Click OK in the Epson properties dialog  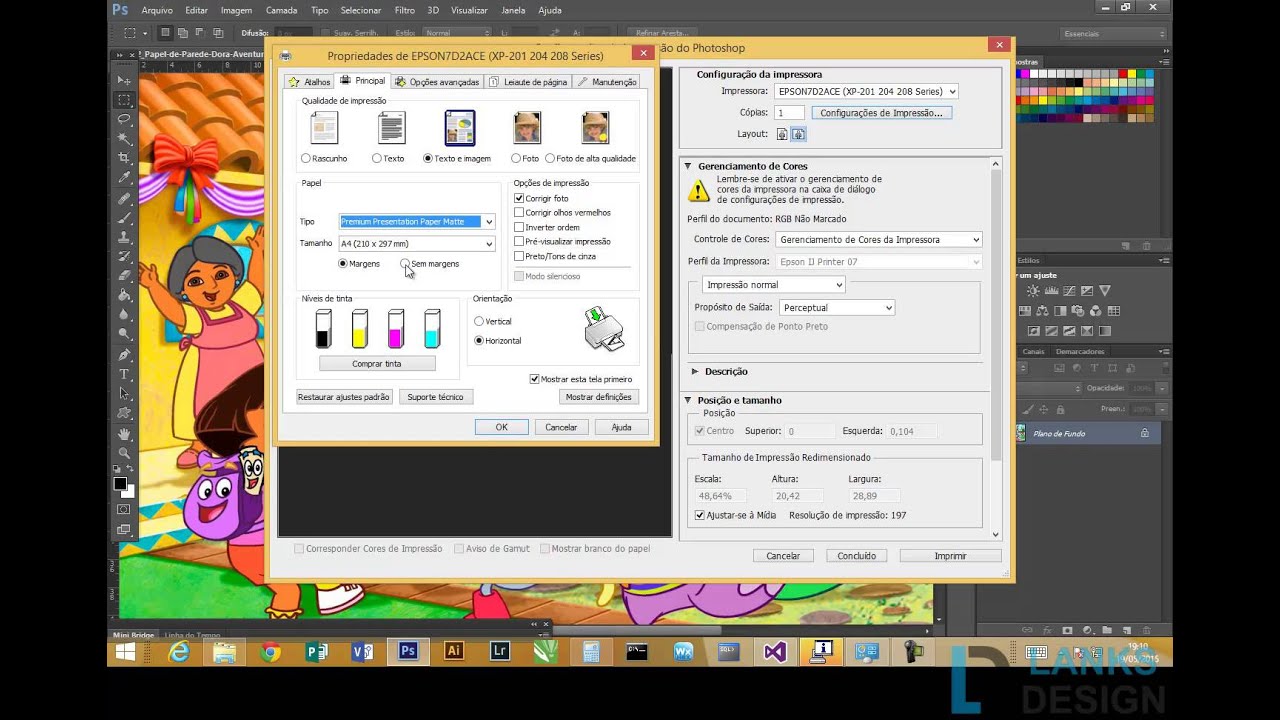502,427
